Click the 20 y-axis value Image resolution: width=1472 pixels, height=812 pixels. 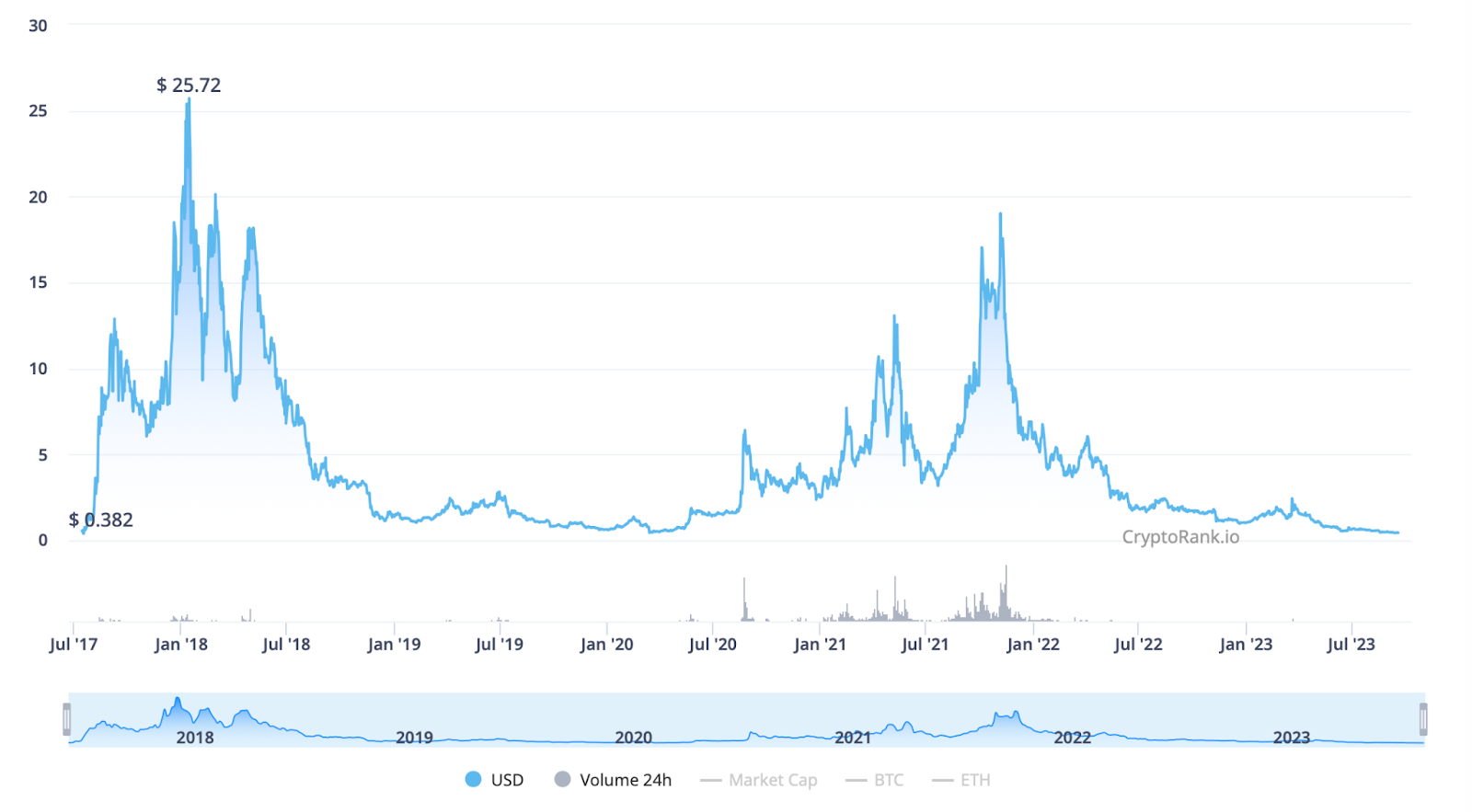[38, 197]
